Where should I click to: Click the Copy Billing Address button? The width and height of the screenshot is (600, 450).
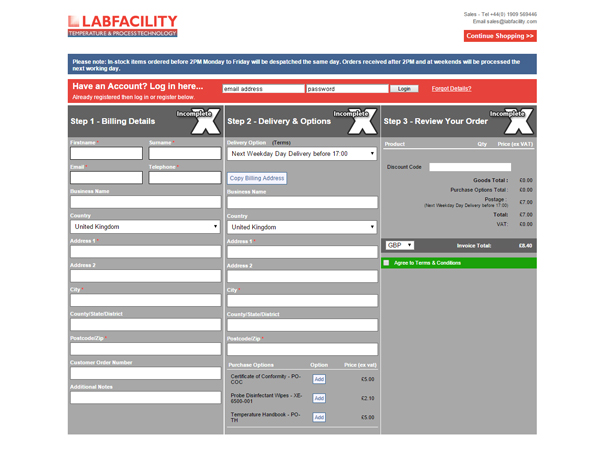257,178
